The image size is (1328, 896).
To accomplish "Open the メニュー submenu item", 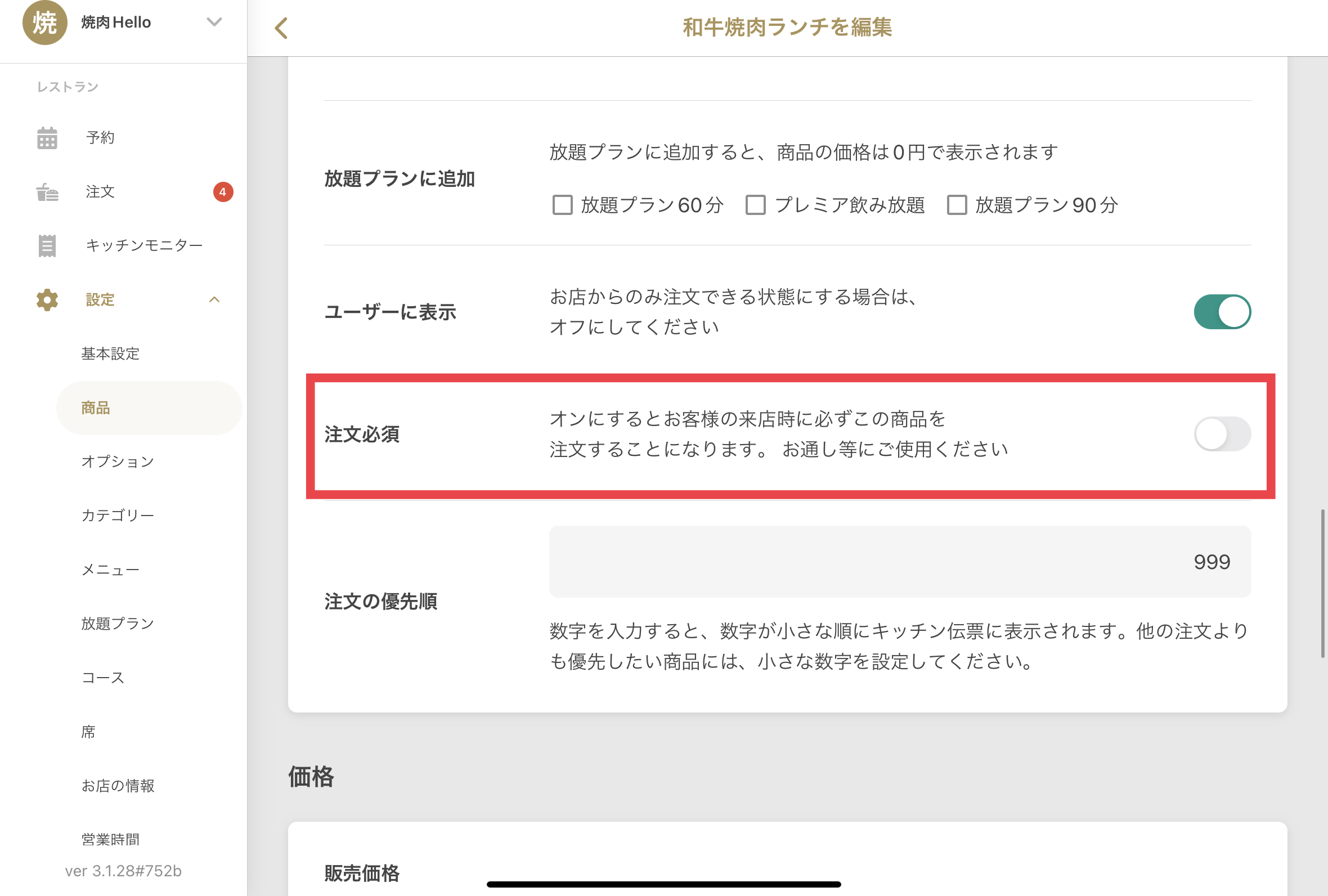I will coord(110,570).
